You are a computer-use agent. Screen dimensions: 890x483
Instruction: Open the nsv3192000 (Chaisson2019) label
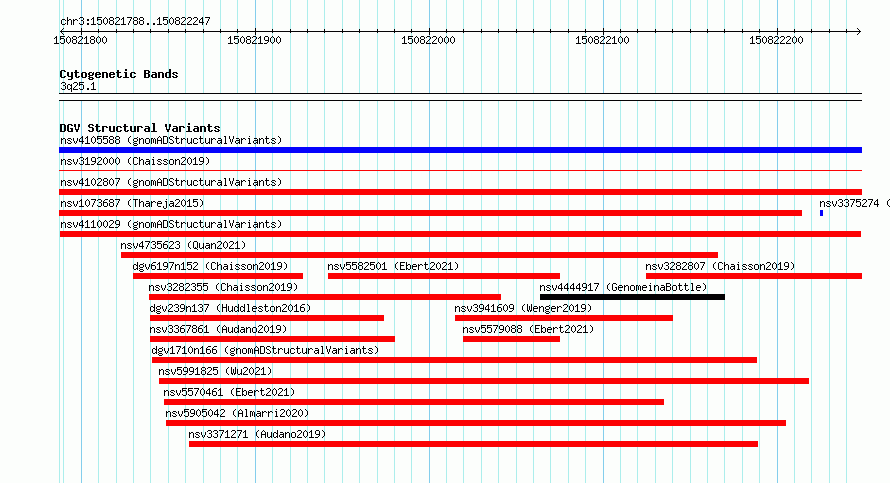pos(135,161)
